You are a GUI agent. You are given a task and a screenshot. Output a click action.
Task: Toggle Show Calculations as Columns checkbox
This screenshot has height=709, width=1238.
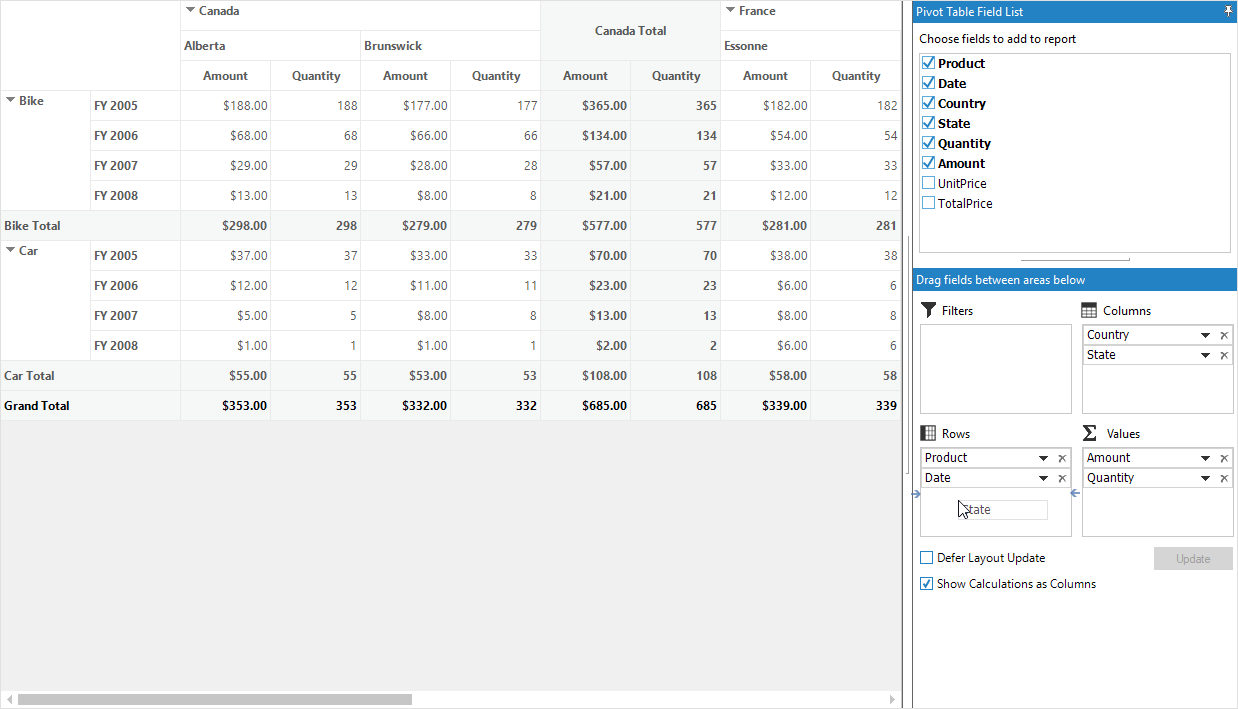[x=926, y=584]
